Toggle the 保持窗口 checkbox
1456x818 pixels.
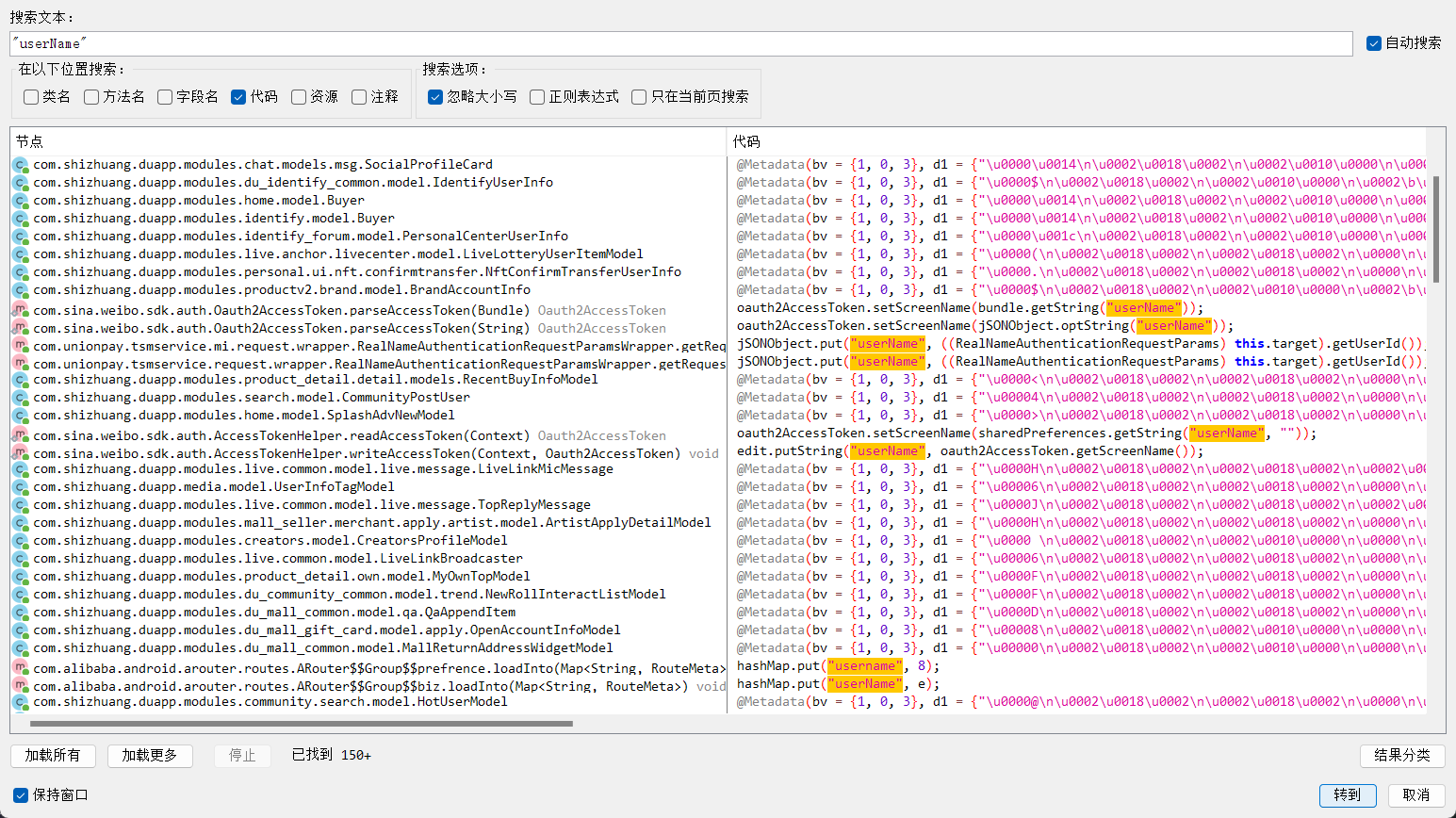click(21, 795)
